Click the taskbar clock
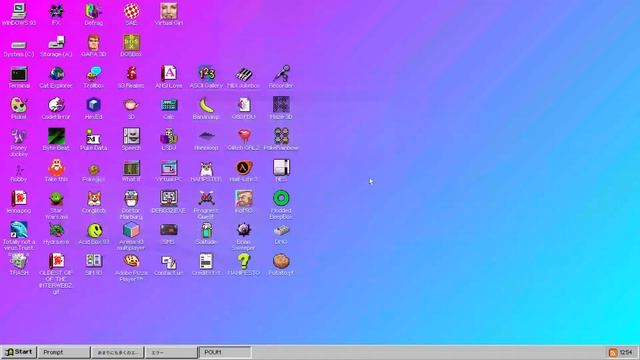Screen dimensions: 640x360 626,352
